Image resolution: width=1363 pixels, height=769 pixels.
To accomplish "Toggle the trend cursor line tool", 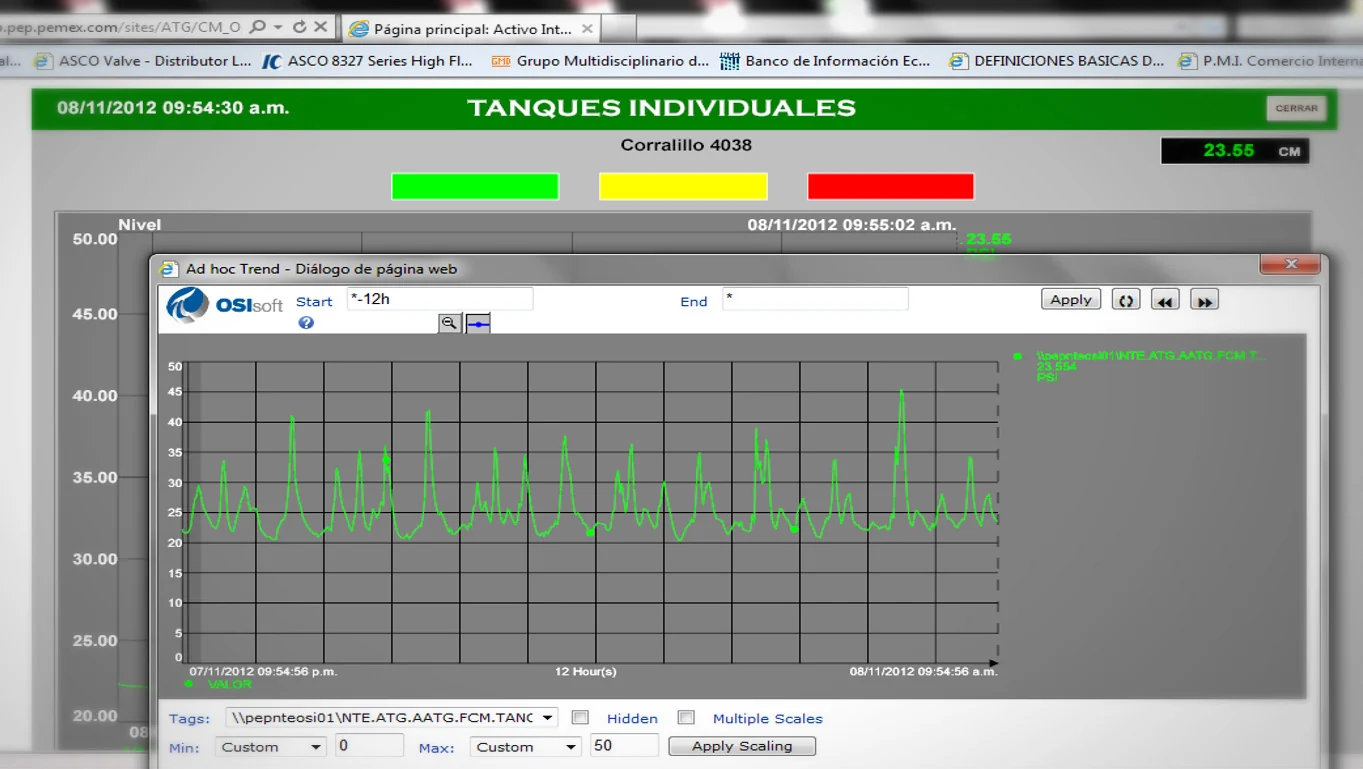I will (x=479, y=323).
